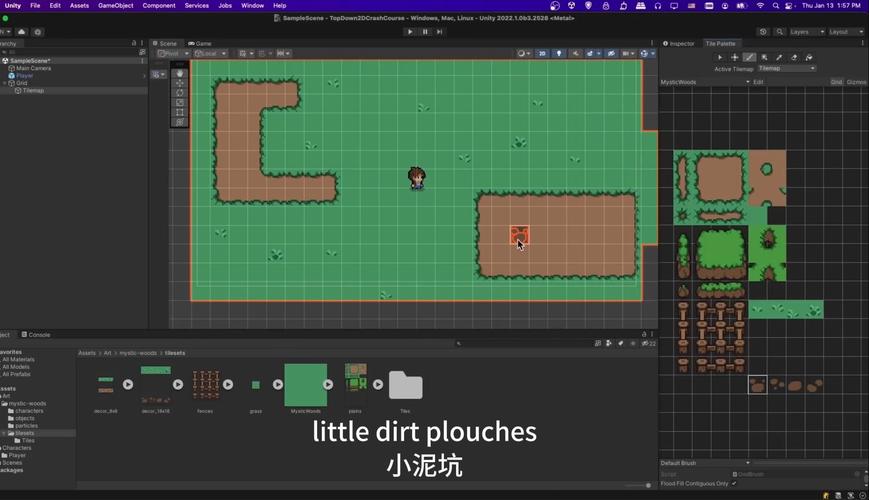Viewport: 869px width, 500px height.
Task: Click Art in the breadcrumb path
Action: 108,353
